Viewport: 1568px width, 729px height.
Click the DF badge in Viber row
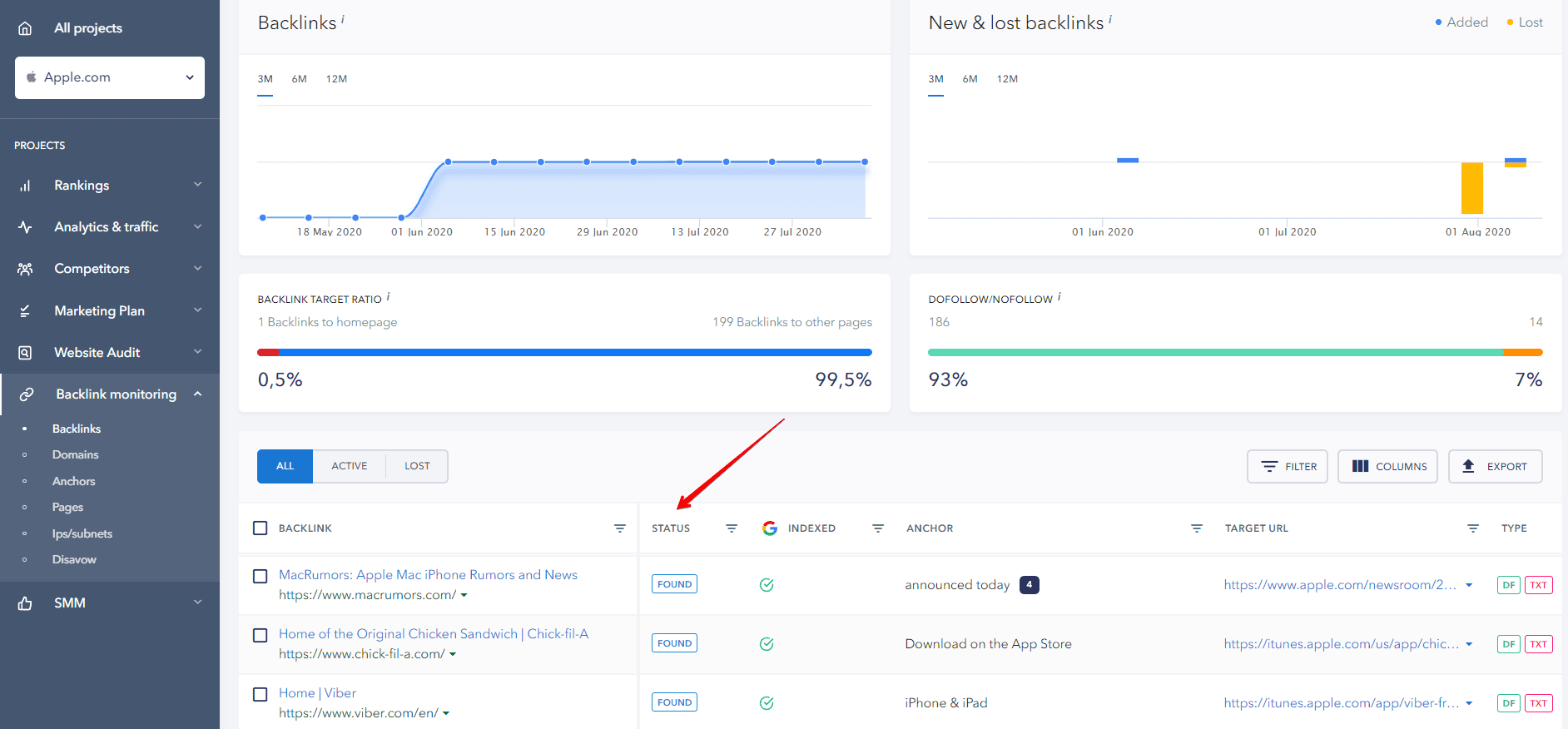1509,703
